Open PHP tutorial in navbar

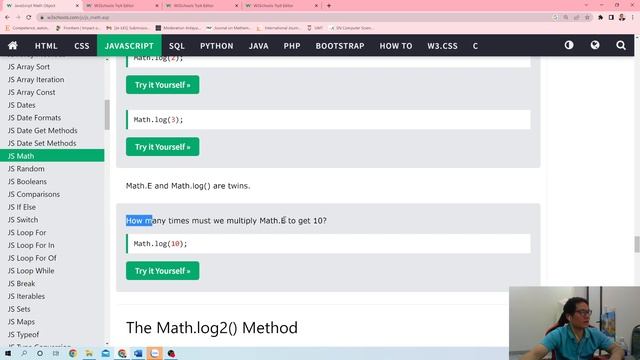coord(292,46)
